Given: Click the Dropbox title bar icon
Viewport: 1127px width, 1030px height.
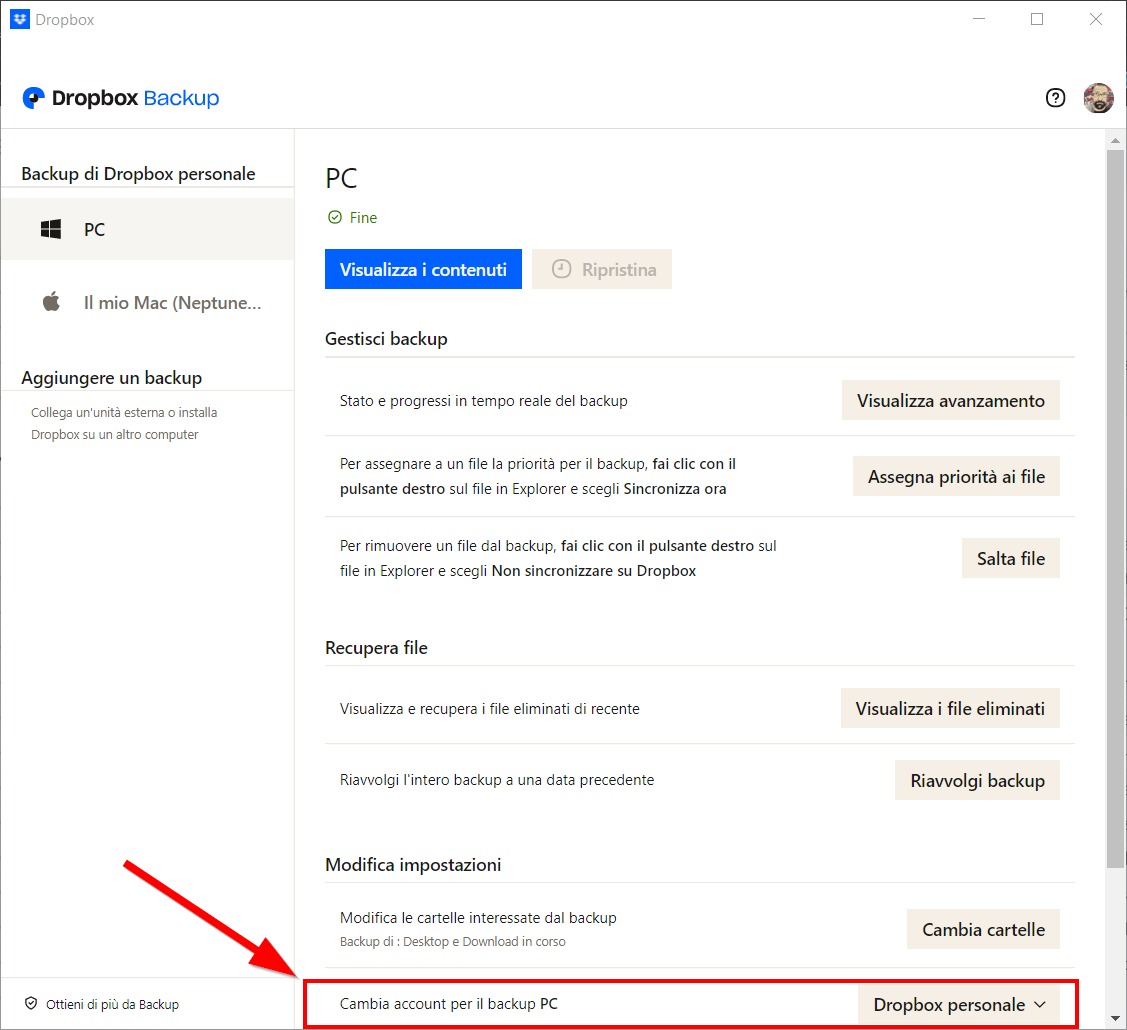Looking at the screenshot, I should pos(19,19).
